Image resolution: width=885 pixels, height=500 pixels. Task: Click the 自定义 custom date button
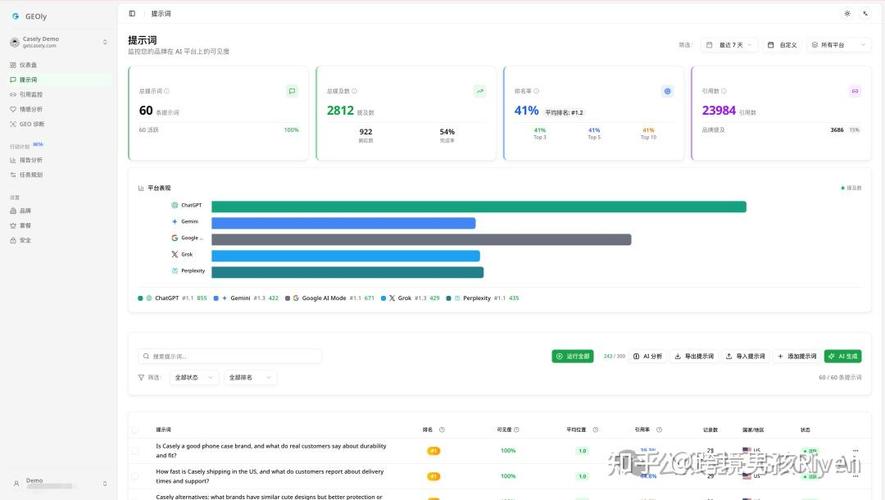click(x=782, y=45)
